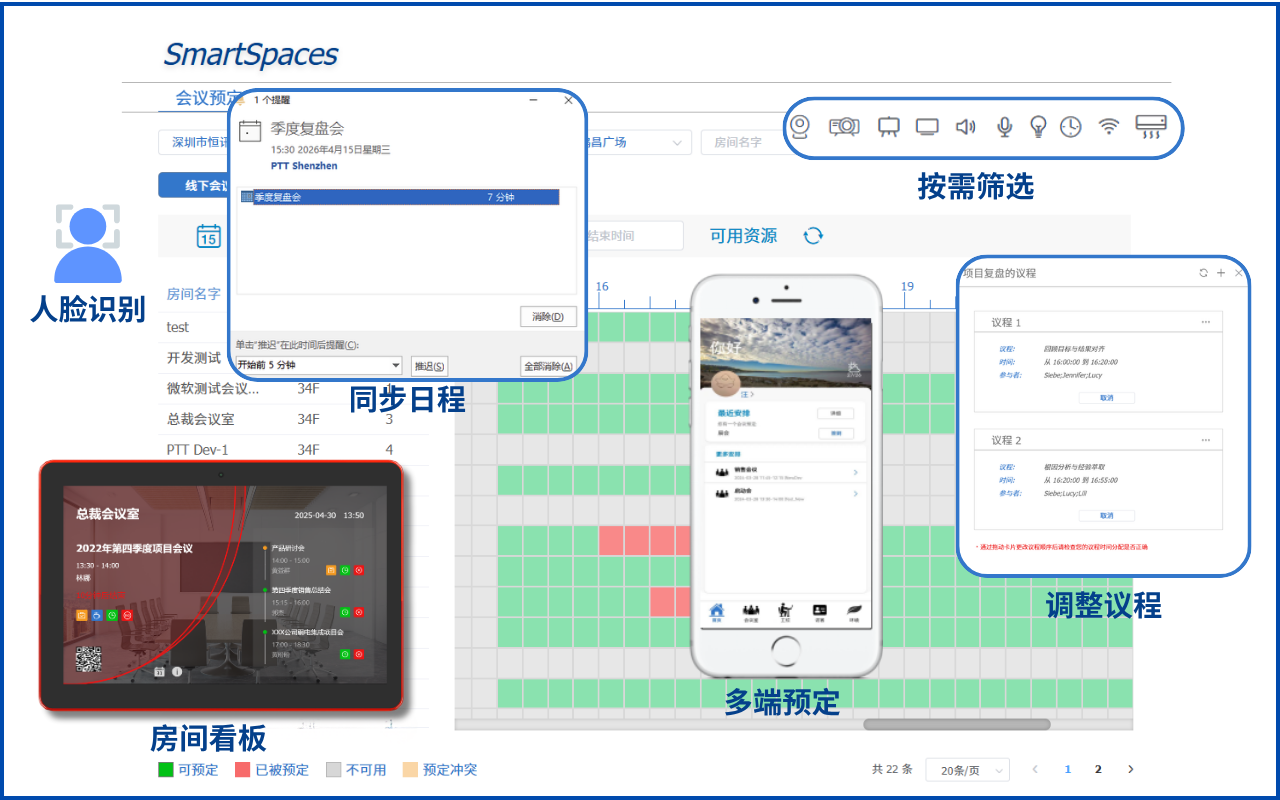Tap red cancel icon on 产品研讨会 row

(359, 570)
